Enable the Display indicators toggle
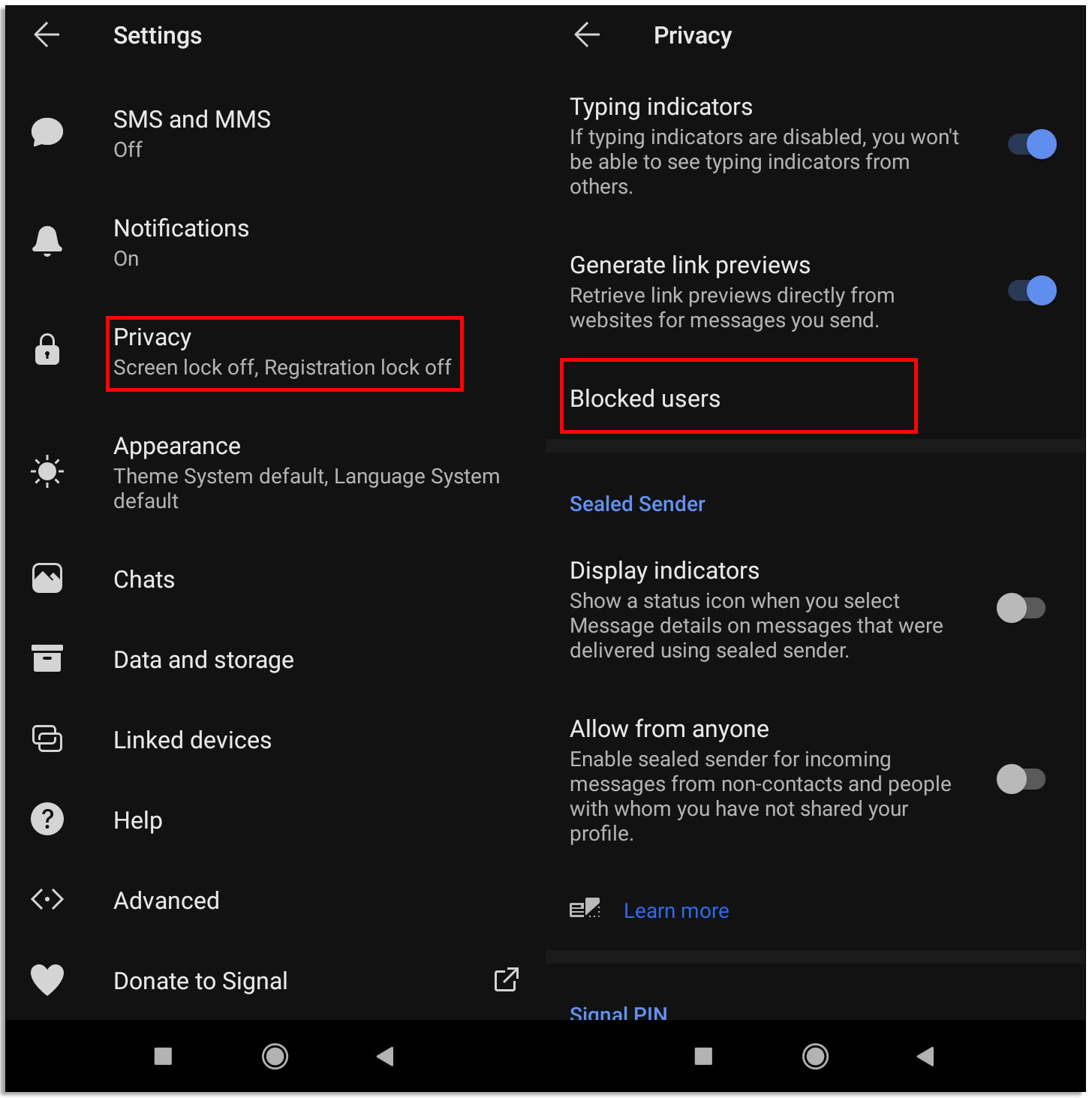The image size is (1092, 1098). tap(1021, 608)
